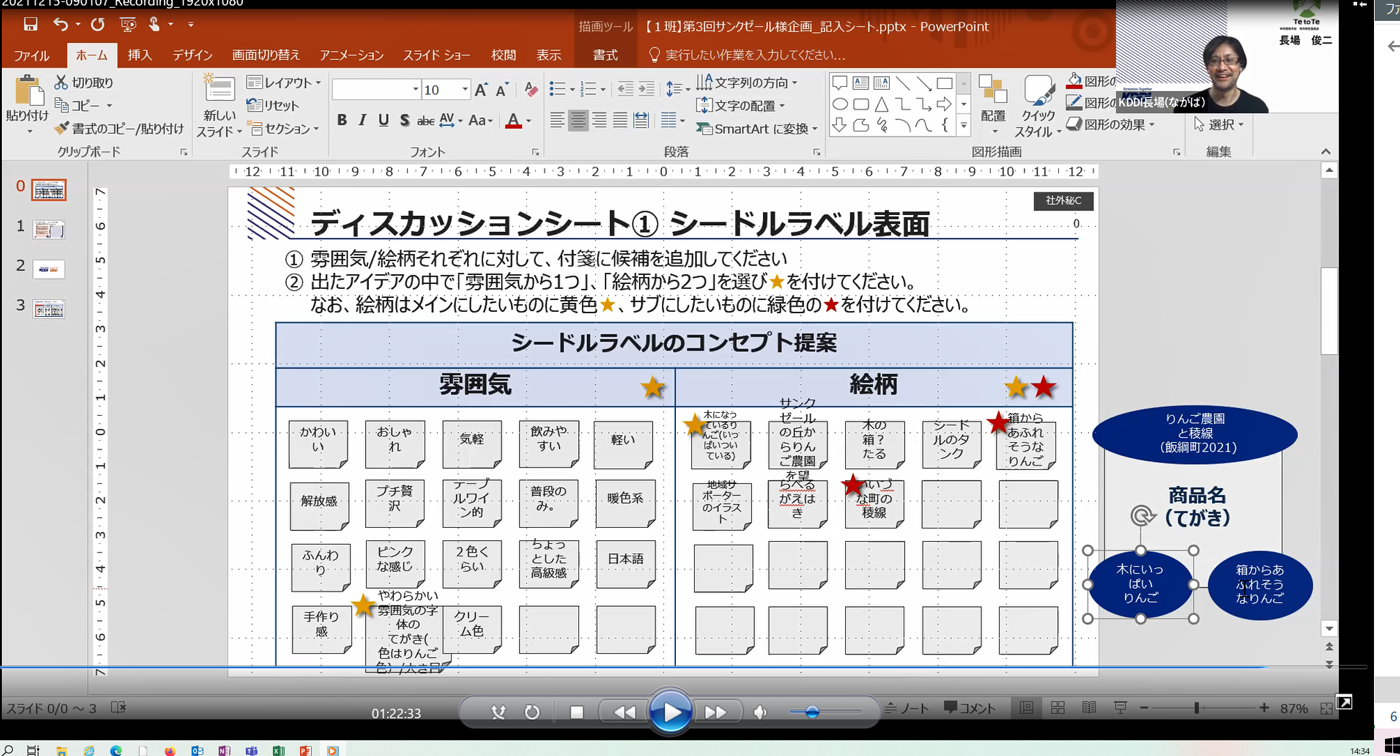Click the Text Shadow S icon
Screen dimensions: 1400x756
click(404, 121)
